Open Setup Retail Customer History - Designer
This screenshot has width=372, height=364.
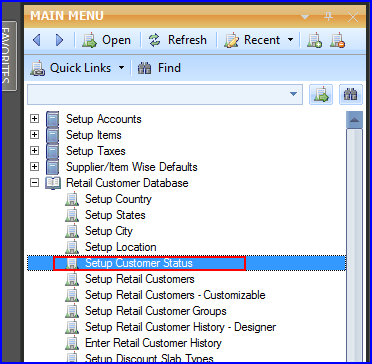coord(180,327)
